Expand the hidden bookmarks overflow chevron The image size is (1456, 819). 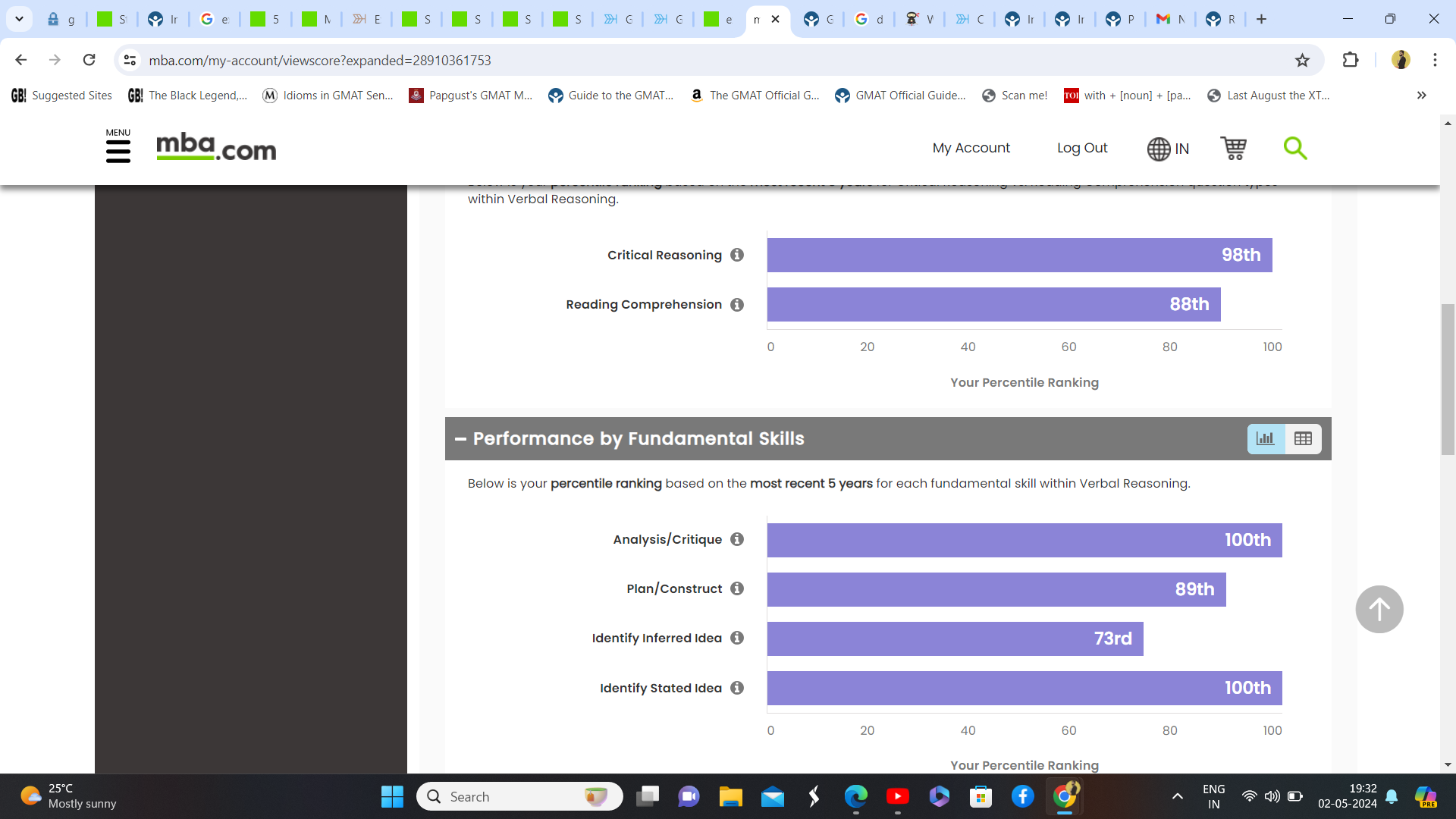click(1421, 96)
